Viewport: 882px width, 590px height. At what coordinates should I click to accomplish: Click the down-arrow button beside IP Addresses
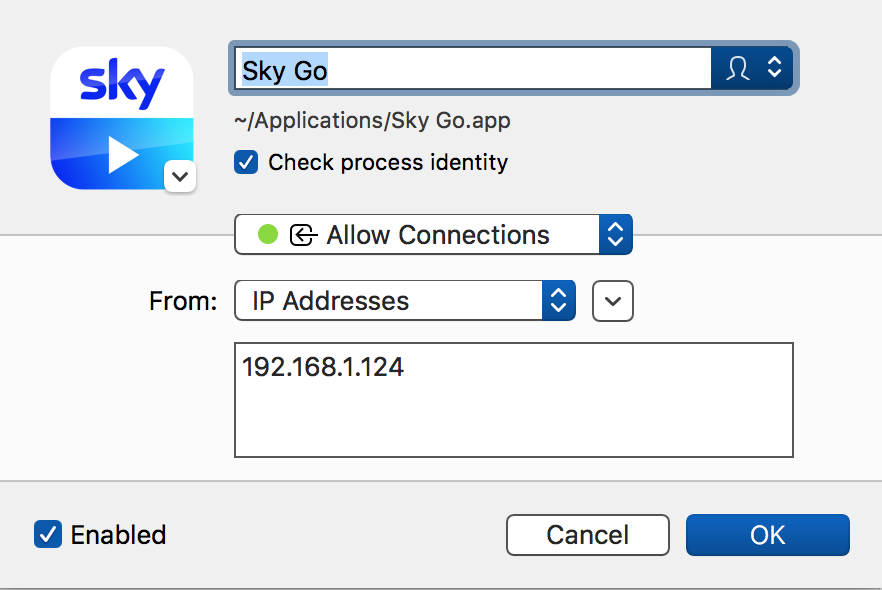(x=612, y=301)
